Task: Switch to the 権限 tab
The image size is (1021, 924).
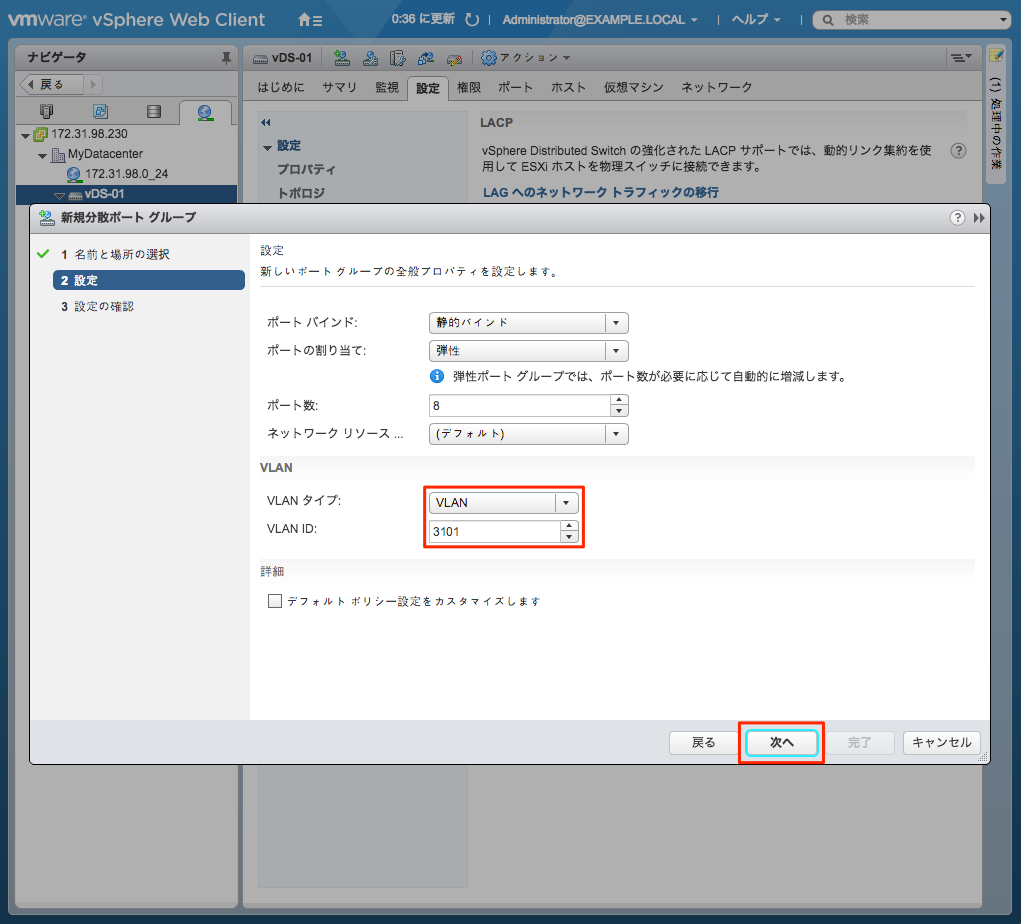Action: [x=469, y=87]
